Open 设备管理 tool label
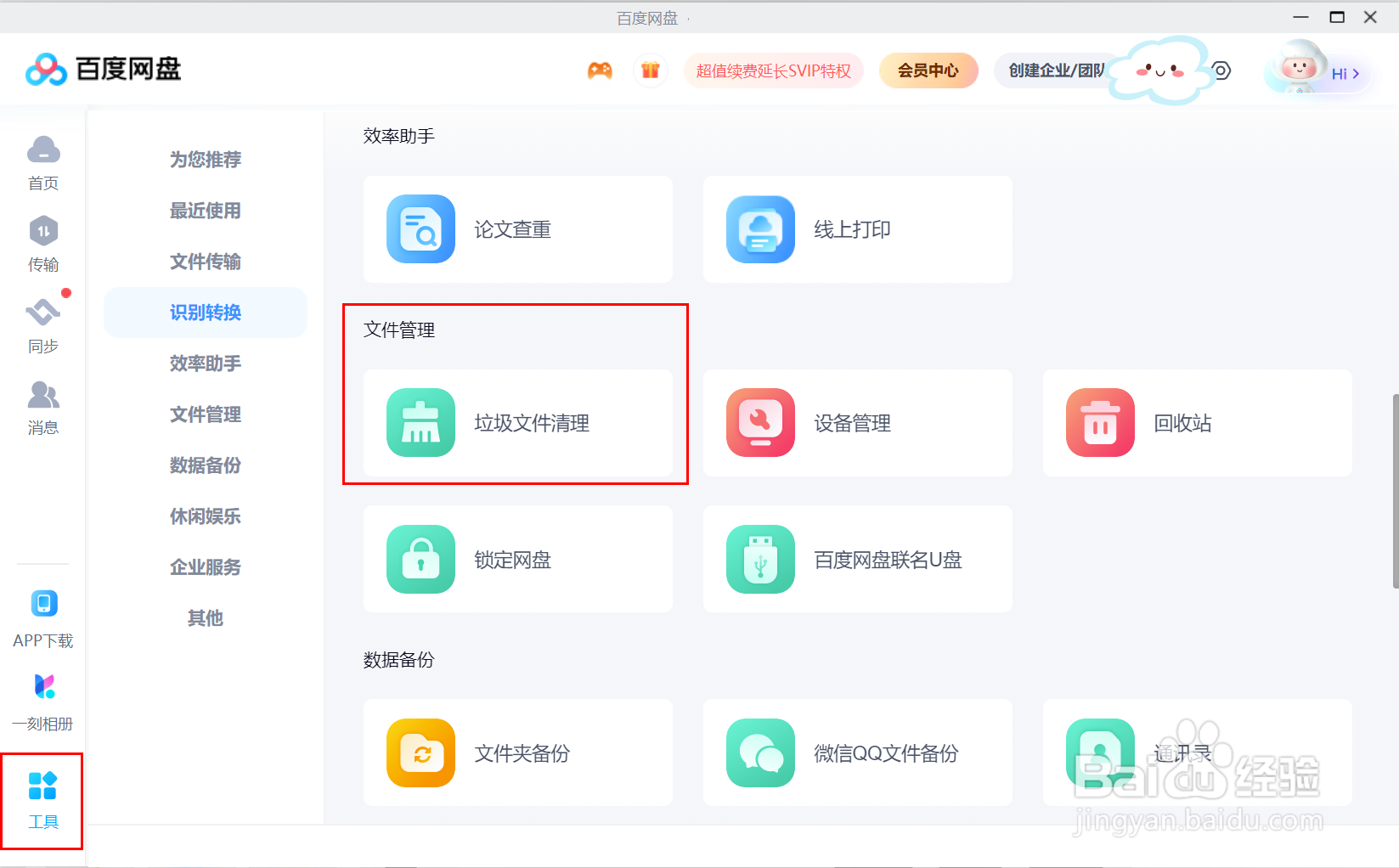 tap(853, 423)
